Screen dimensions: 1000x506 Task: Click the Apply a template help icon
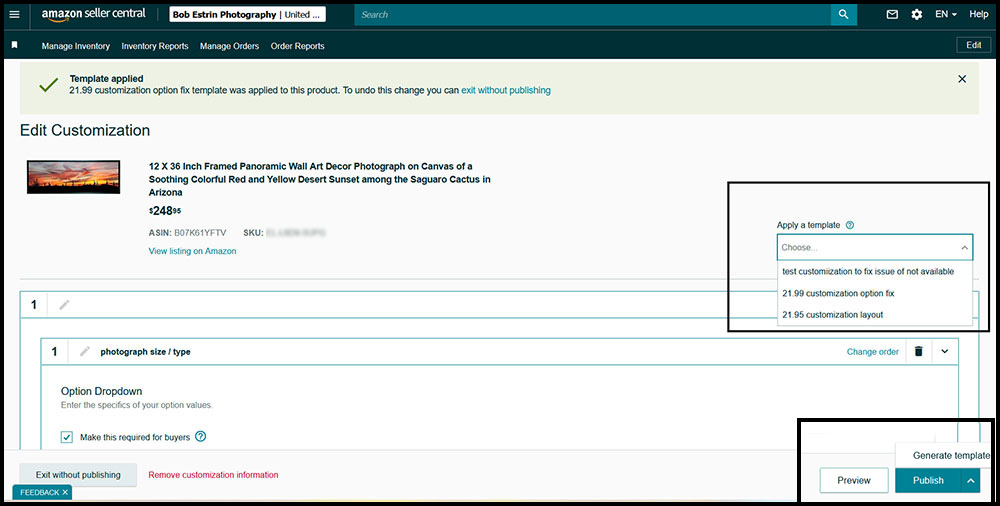(849, 226)
